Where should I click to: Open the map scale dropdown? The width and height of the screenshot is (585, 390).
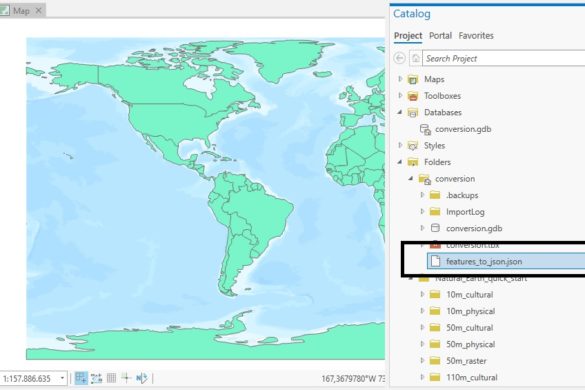pos(62,378)
